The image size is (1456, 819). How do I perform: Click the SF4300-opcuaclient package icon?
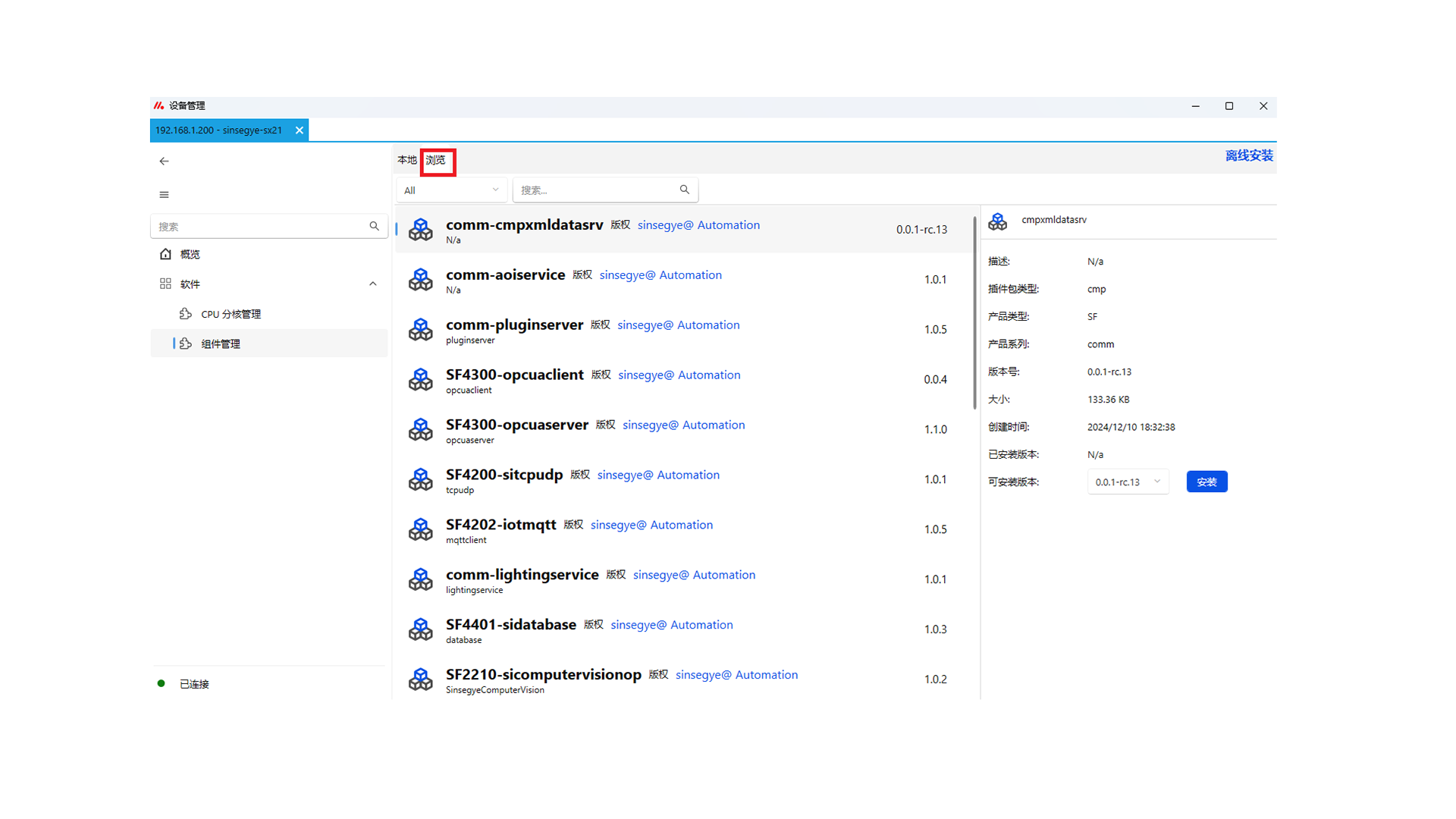(420, 380)
